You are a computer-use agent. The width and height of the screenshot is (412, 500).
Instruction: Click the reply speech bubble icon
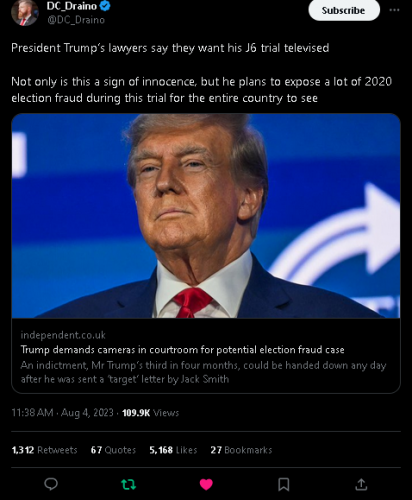pos(51,484)
